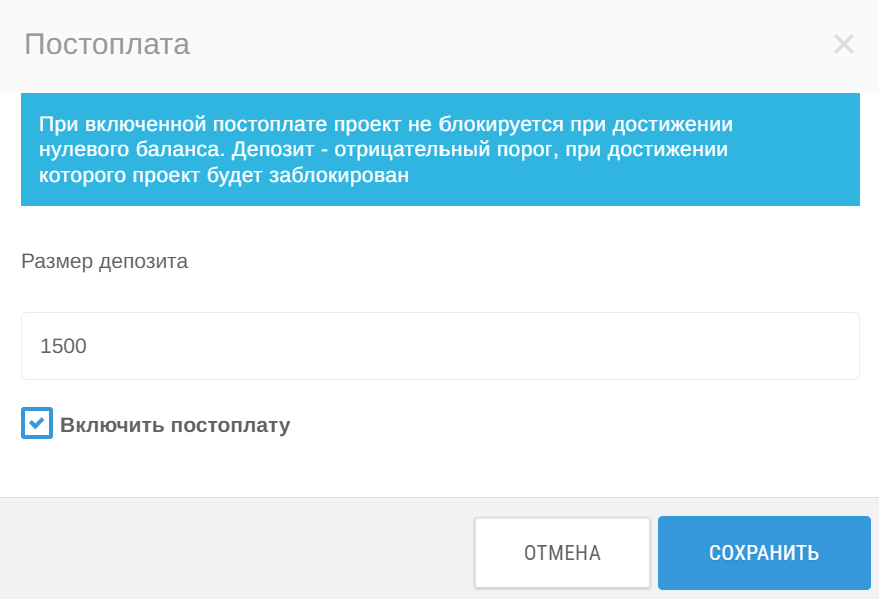Click the 1500 value in the deposit field
The height and width of the screenshot is (600, 880).
point(64,347)
